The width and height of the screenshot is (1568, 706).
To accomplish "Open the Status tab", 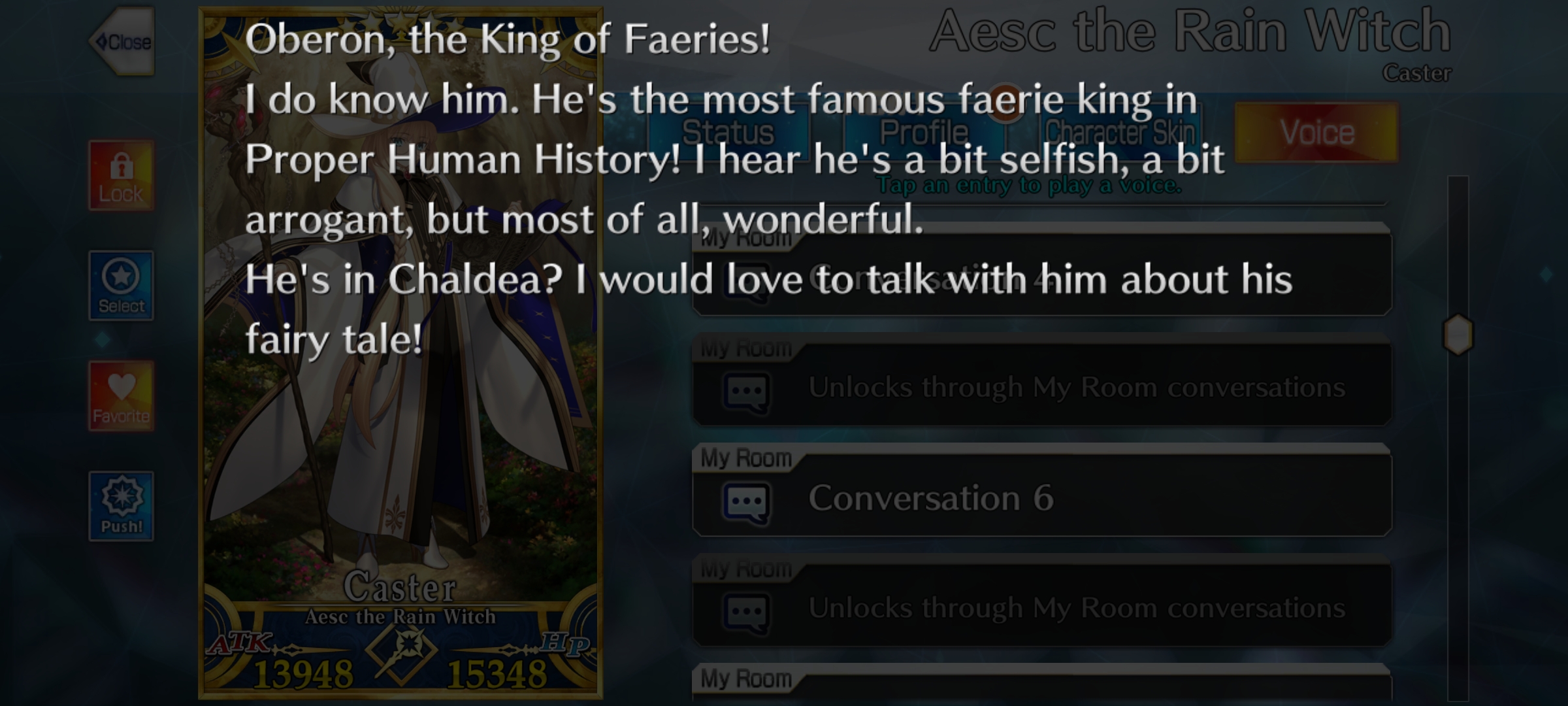I will [728, 133].
